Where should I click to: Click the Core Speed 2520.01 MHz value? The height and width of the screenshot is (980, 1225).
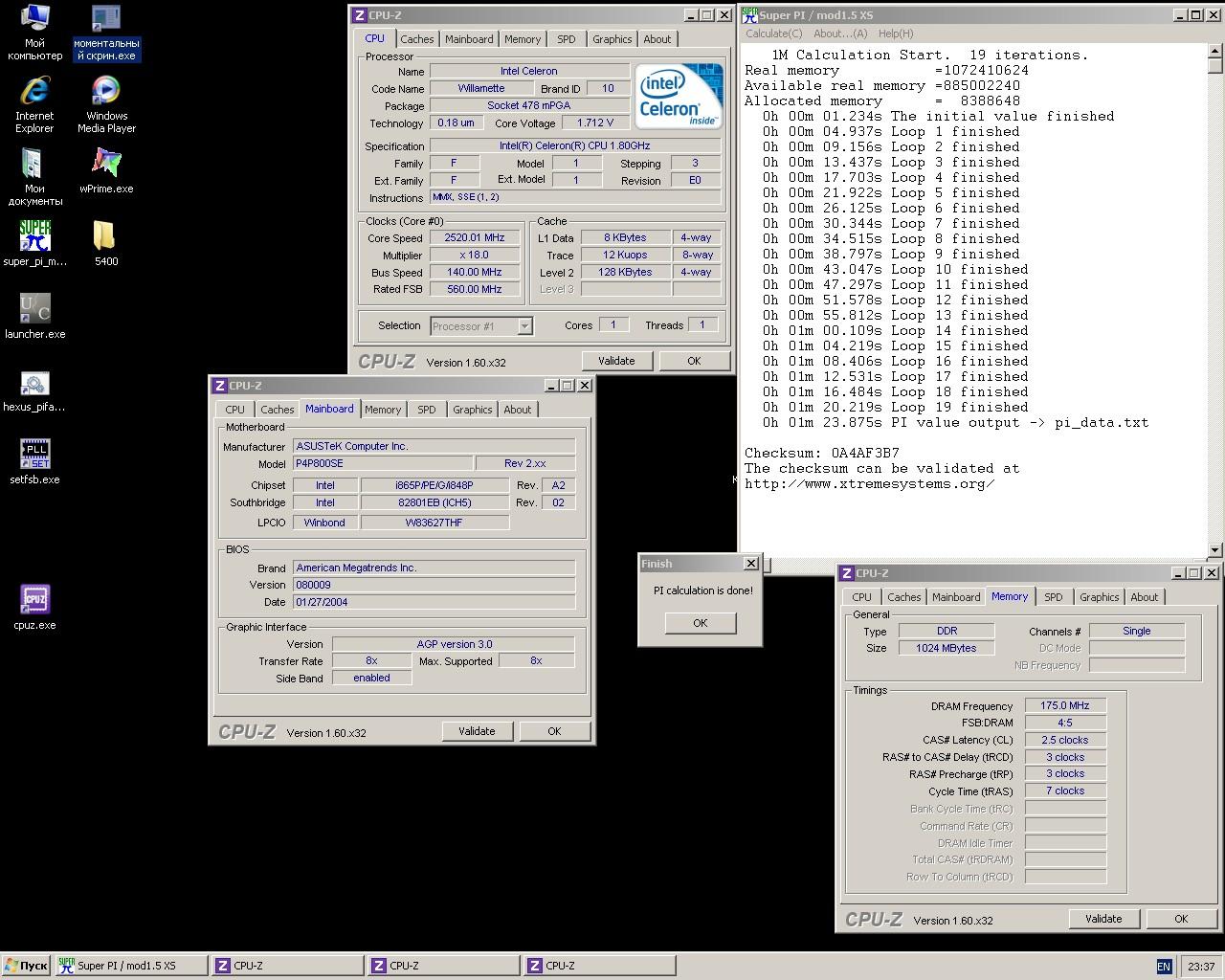474,238
